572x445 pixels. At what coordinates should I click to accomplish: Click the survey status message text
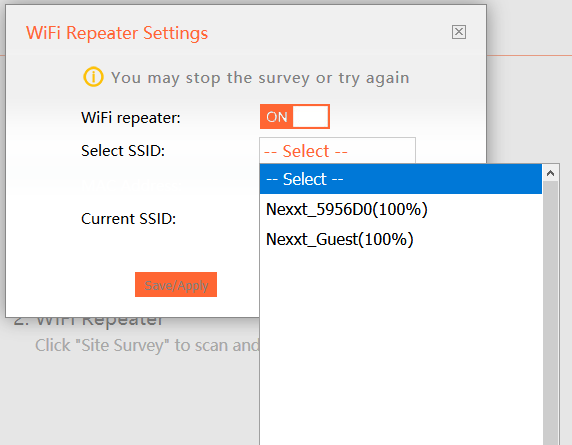[260, 78]
